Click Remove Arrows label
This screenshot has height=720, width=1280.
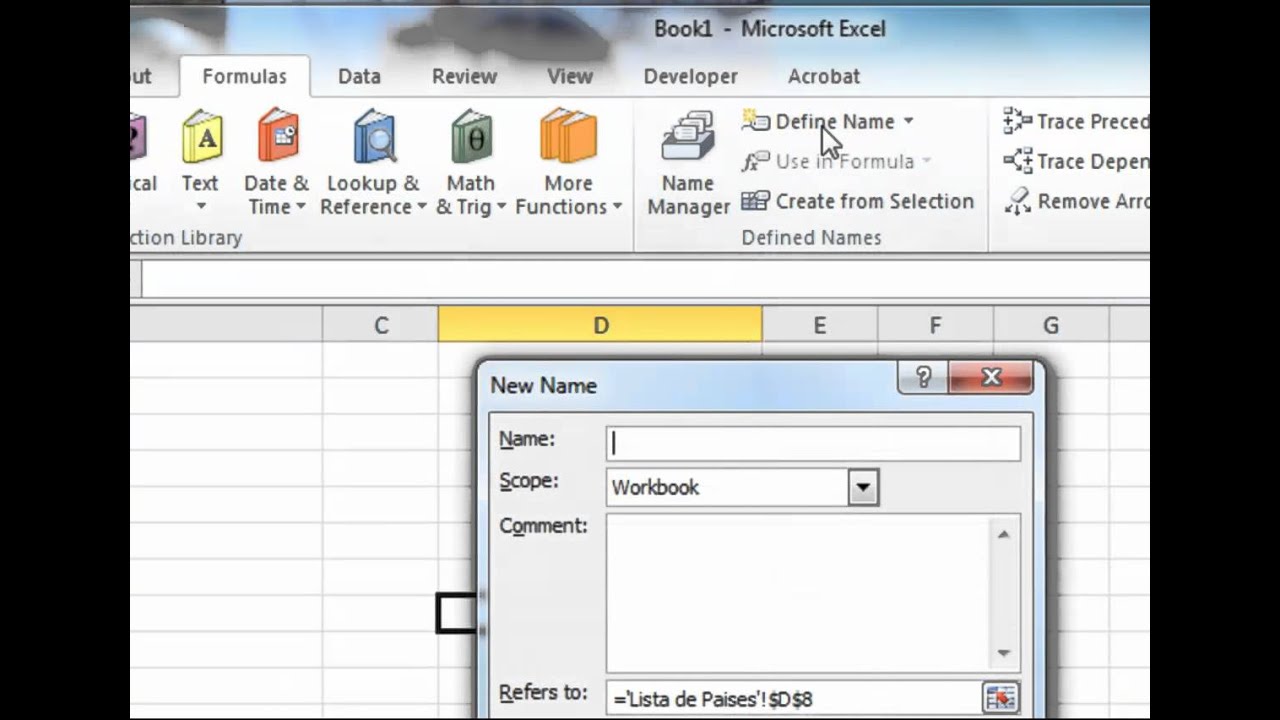pyautogui.click(x=1093, y=201)
